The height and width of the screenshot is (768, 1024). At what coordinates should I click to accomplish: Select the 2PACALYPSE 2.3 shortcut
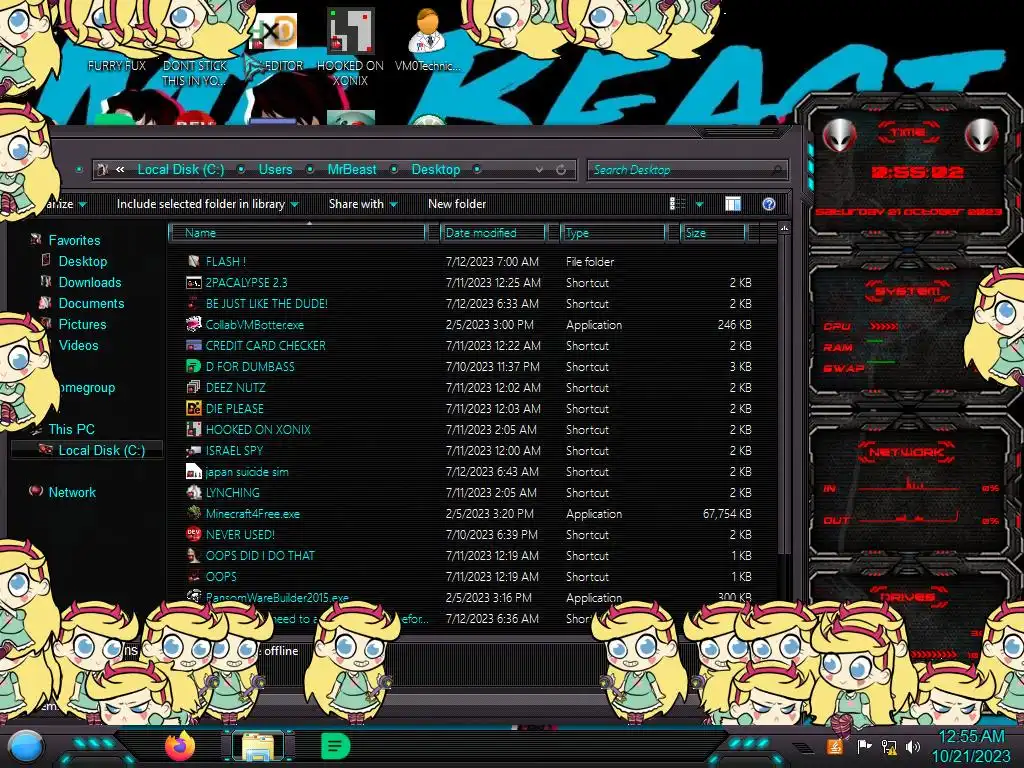click(x=246, y=283)
